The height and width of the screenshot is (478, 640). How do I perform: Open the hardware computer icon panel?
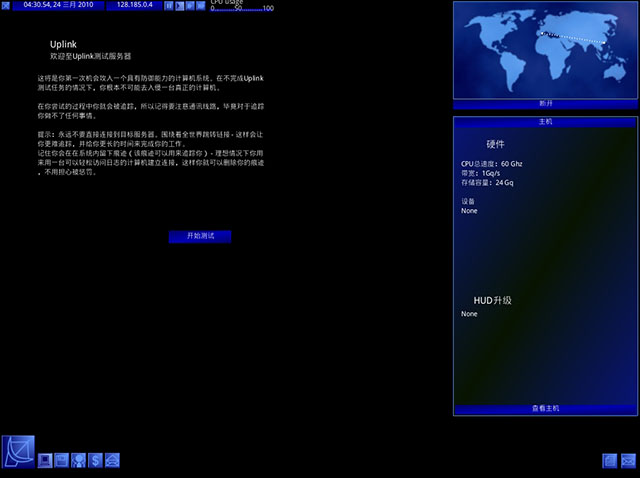[x=45, y=460]
